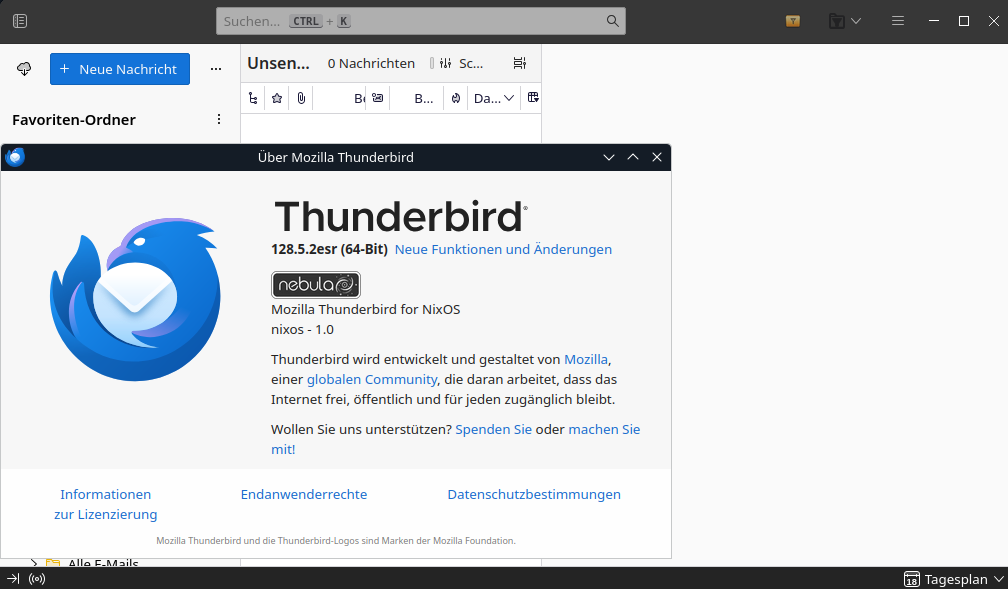
Task: Click the column picker icon in the list header
Action: (x=532, y=97)
